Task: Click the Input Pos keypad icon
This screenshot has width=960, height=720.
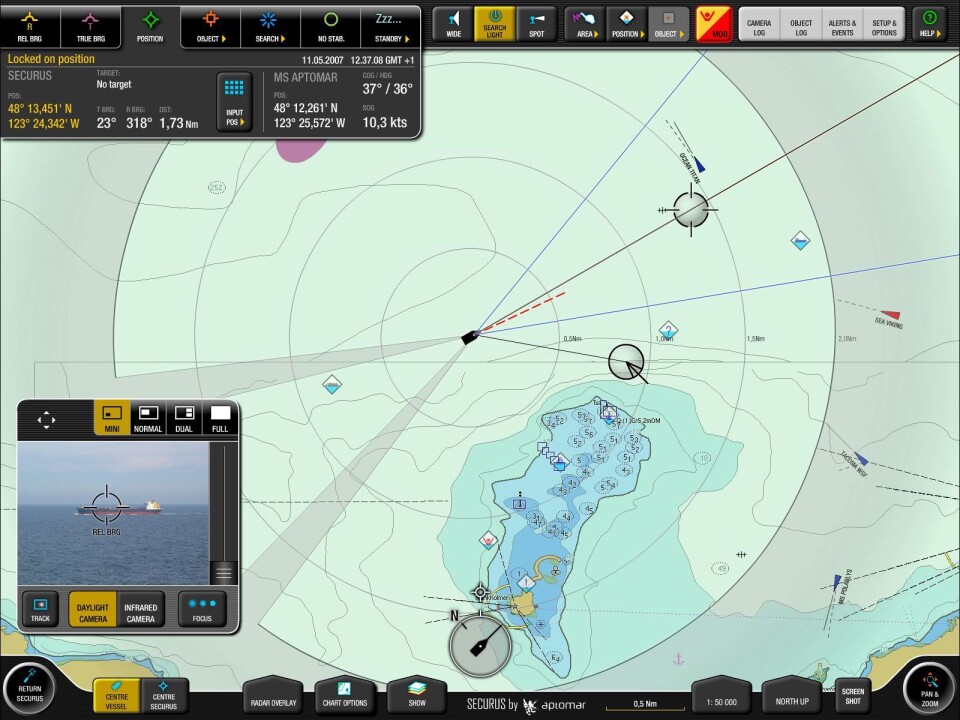Action: (x=235, y=102)
